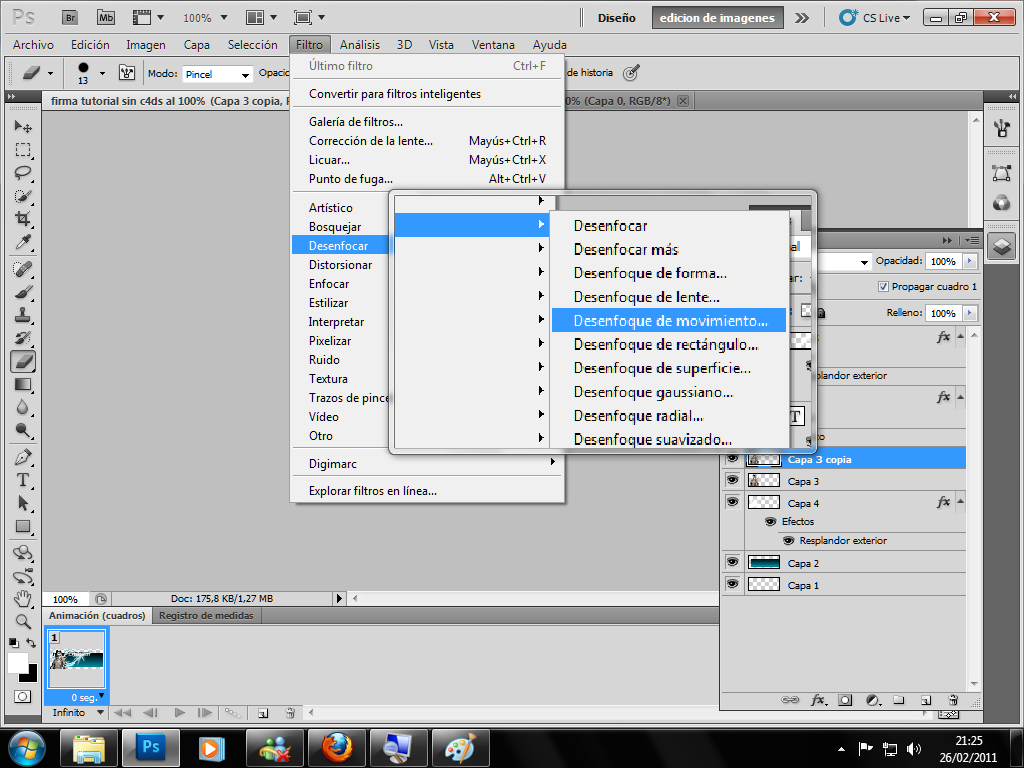Select the Zoom magnifier tool
1024x768 pixels.
pos(23,621)
